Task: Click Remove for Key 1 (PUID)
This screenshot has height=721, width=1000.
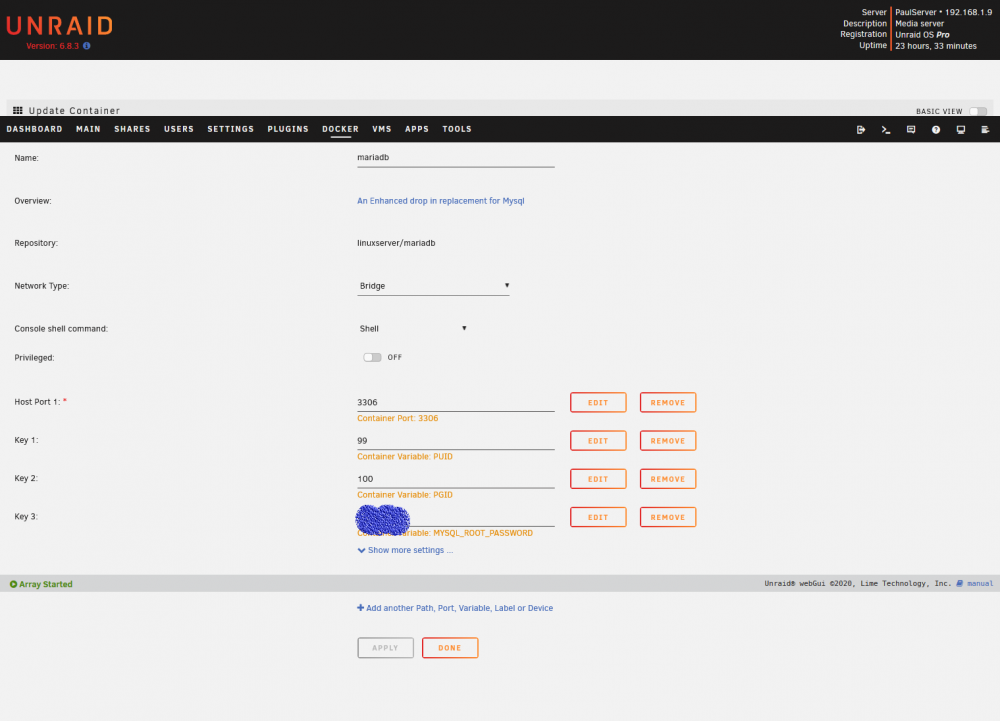Action: (x=668, y=441)
